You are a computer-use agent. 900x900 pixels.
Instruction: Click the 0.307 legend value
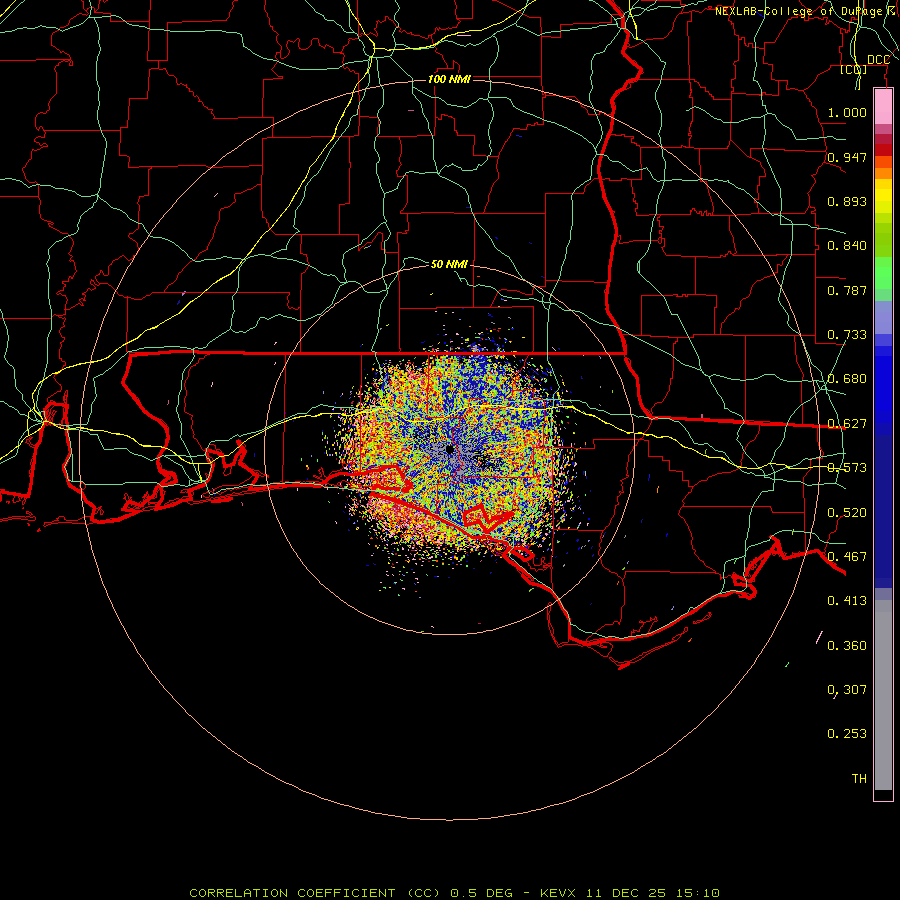[x=847, y=690]
